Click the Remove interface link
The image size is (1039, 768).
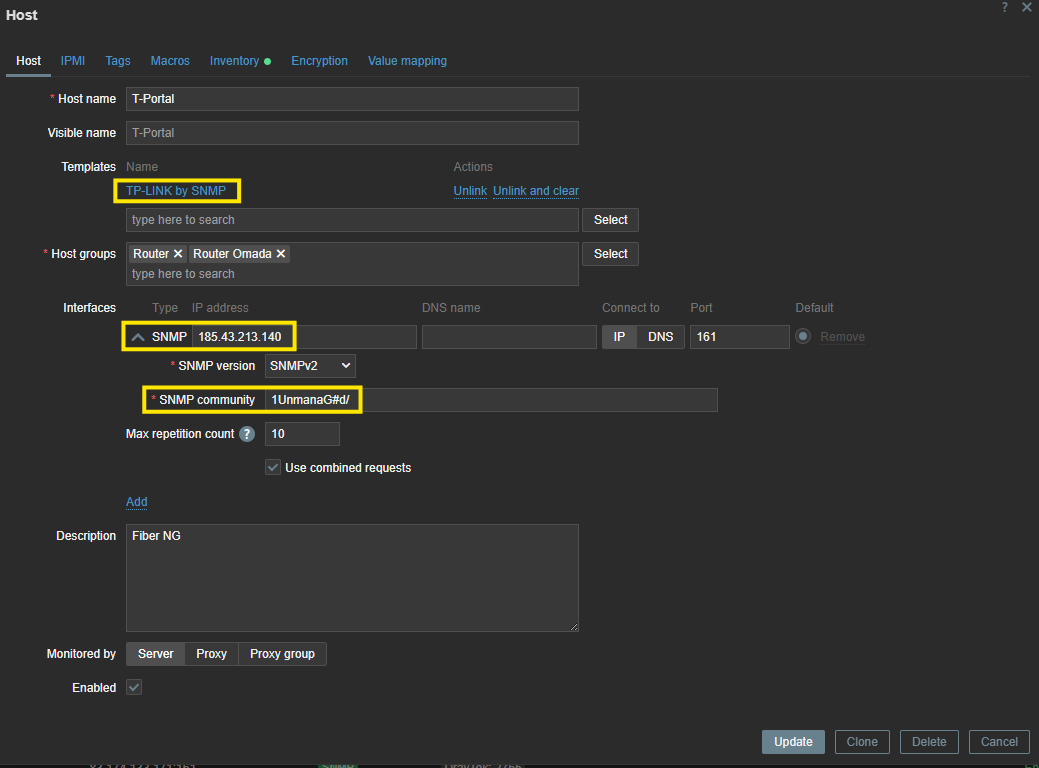(842, 337)
